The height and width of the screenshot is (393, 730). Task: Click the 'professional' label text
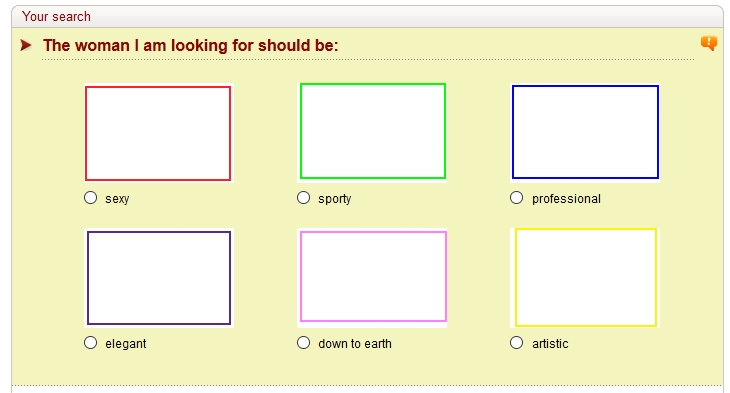point(566,199)
